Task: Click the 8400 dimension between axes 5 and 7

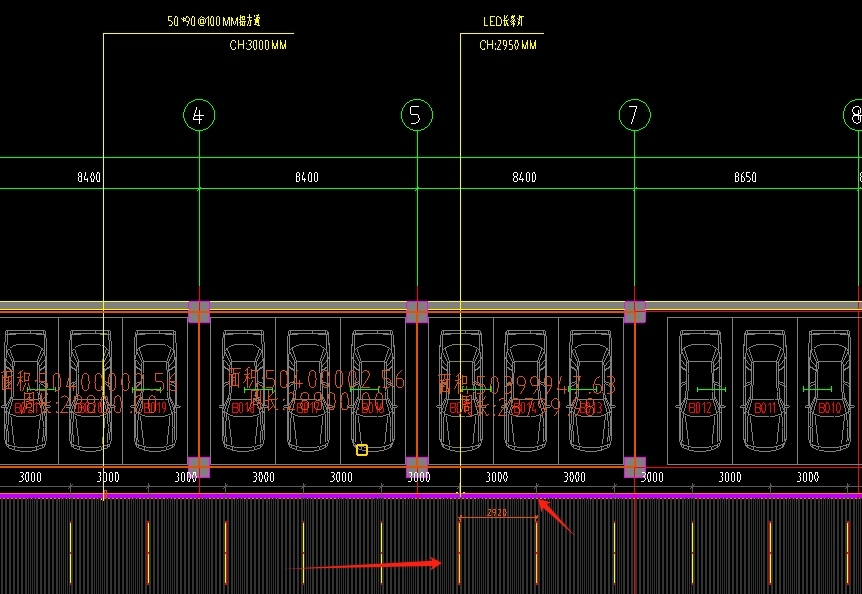Action: pyautogui.click(x=524, y=177)
